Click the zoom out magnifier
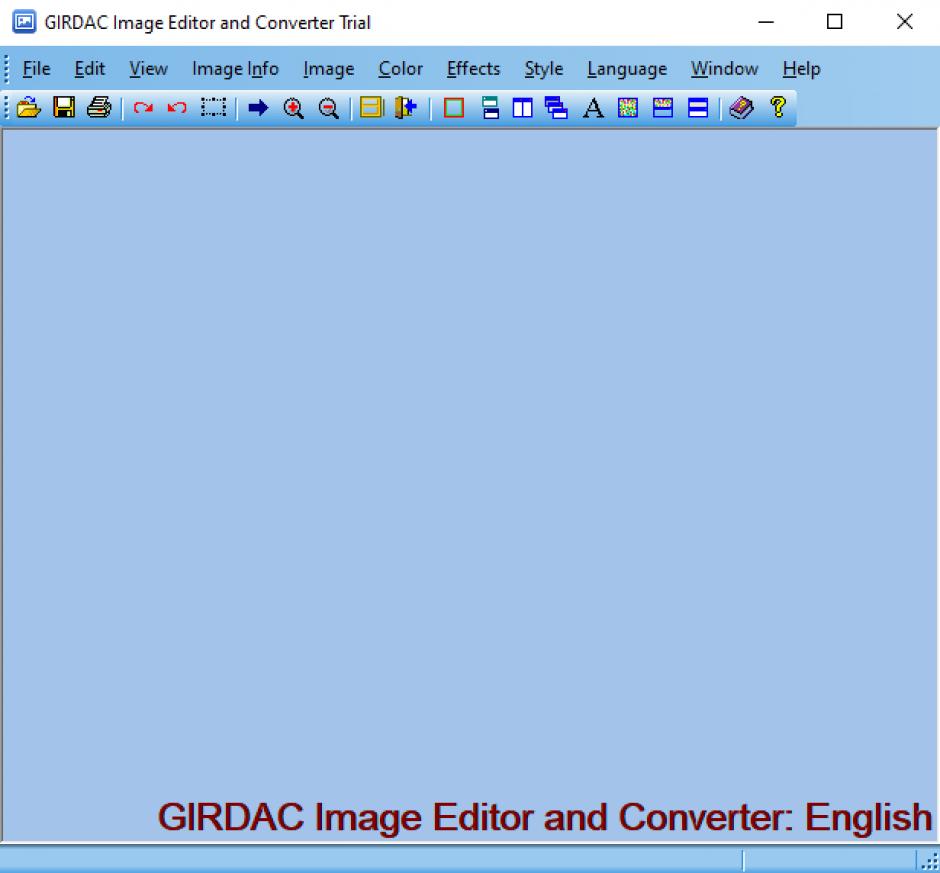940x873 pixels. (x=329, y=109)
